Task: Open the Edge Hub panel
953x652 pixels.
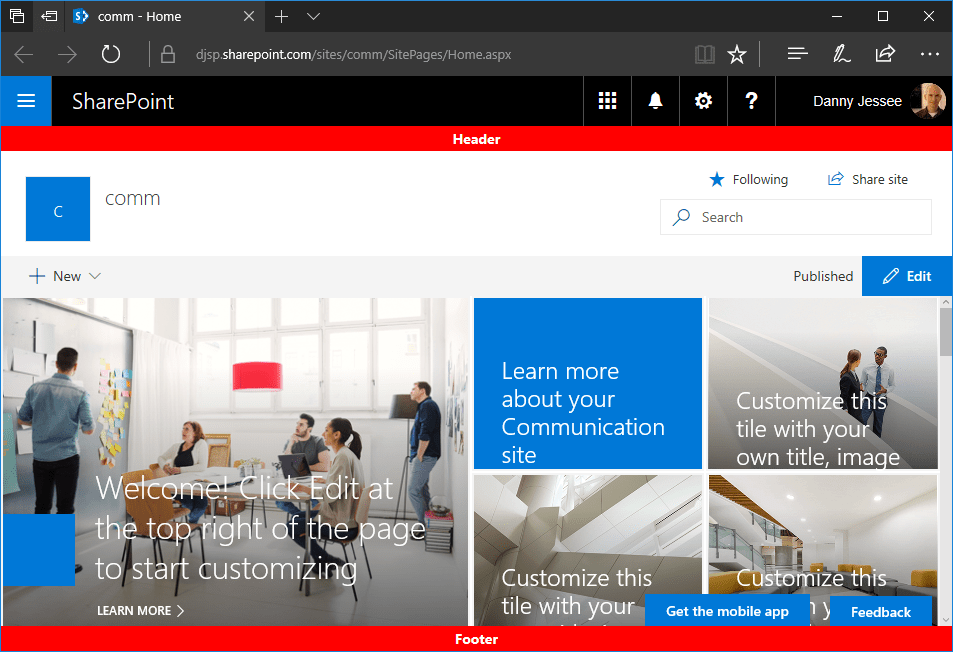Action: 797,53
